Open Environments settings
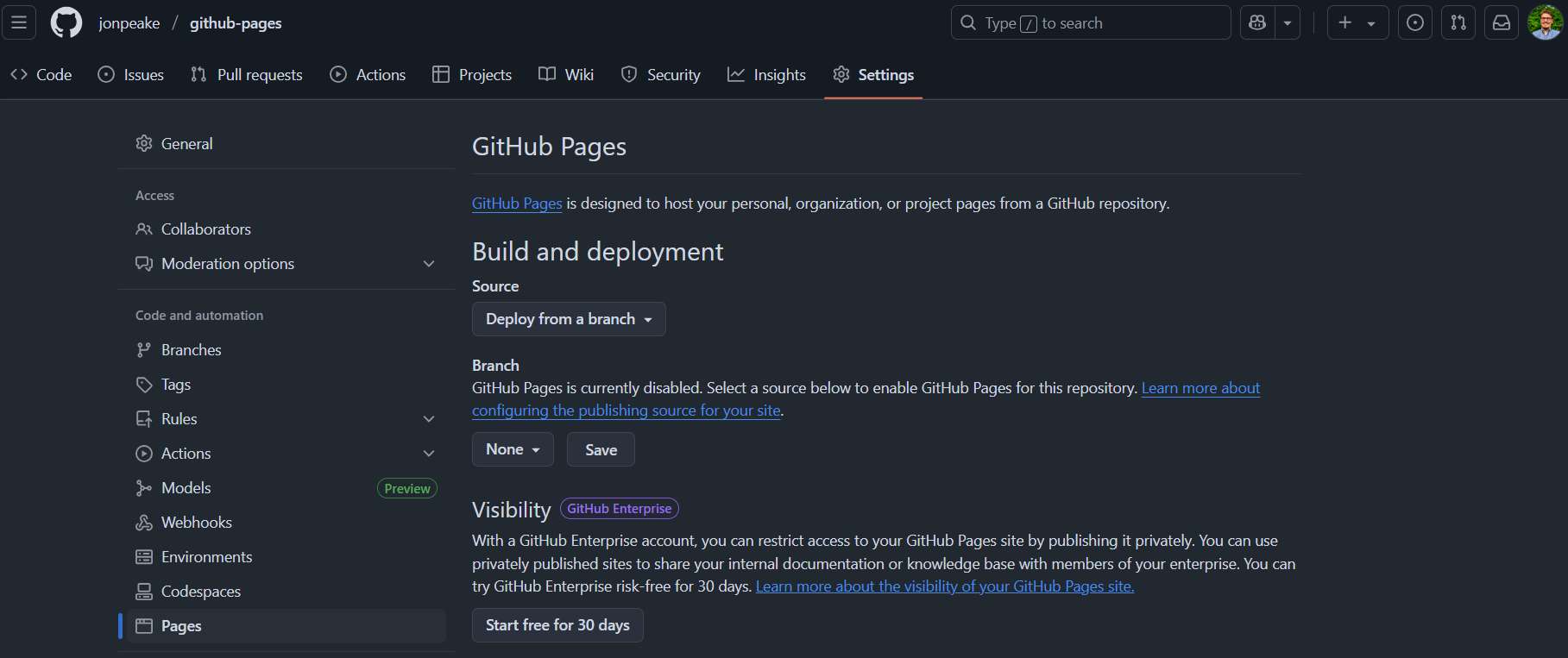1568x658 pixels. coord(287,557)
